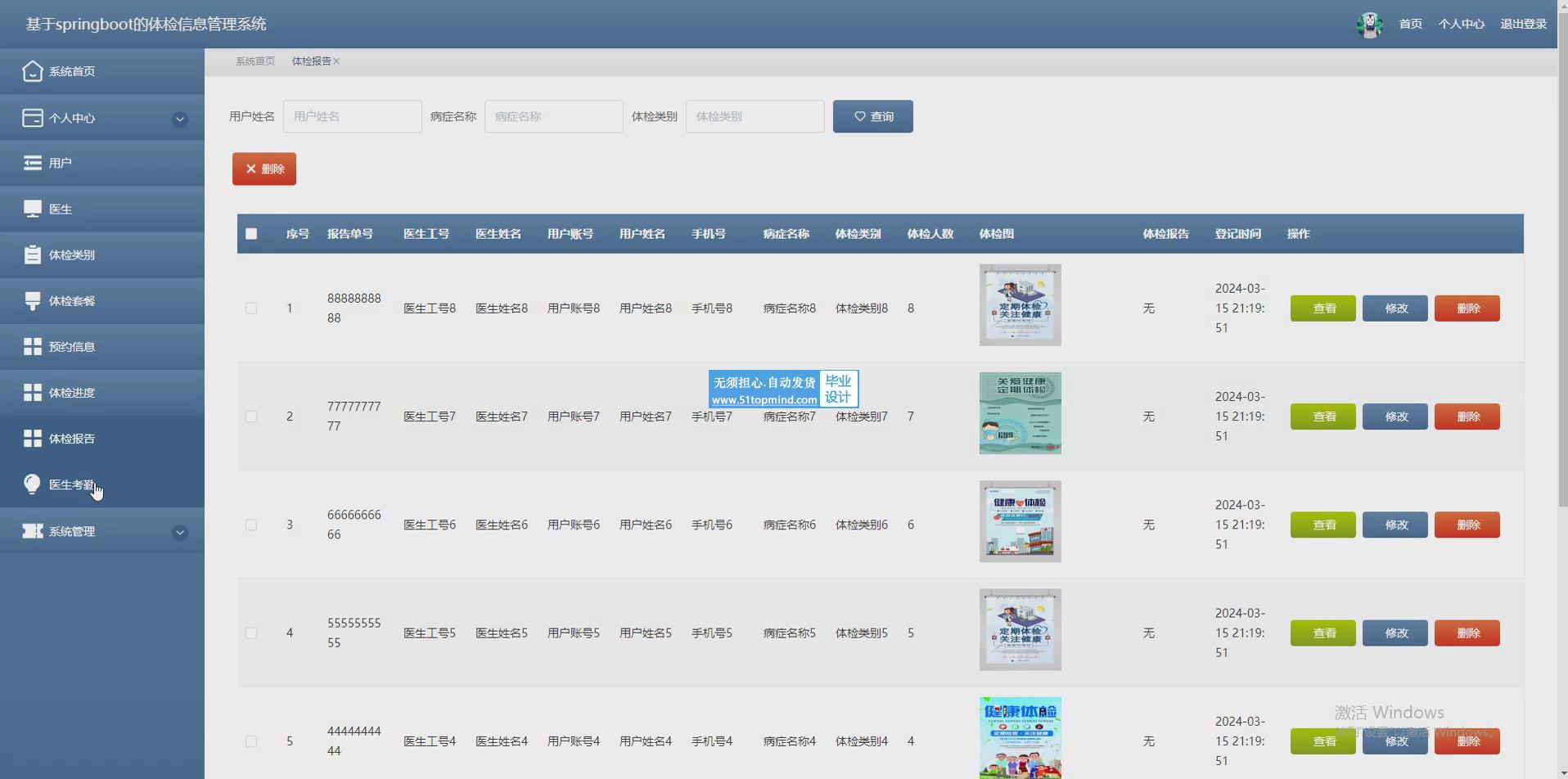This screenshot has width=1568, height=779.
Task: Click the grid icon beside 体检报告
Action: (33, 439)
